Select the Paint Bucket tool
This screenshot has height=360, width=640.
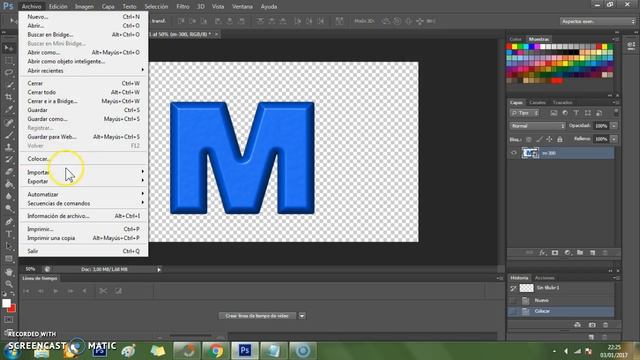[x=9, y=184]
